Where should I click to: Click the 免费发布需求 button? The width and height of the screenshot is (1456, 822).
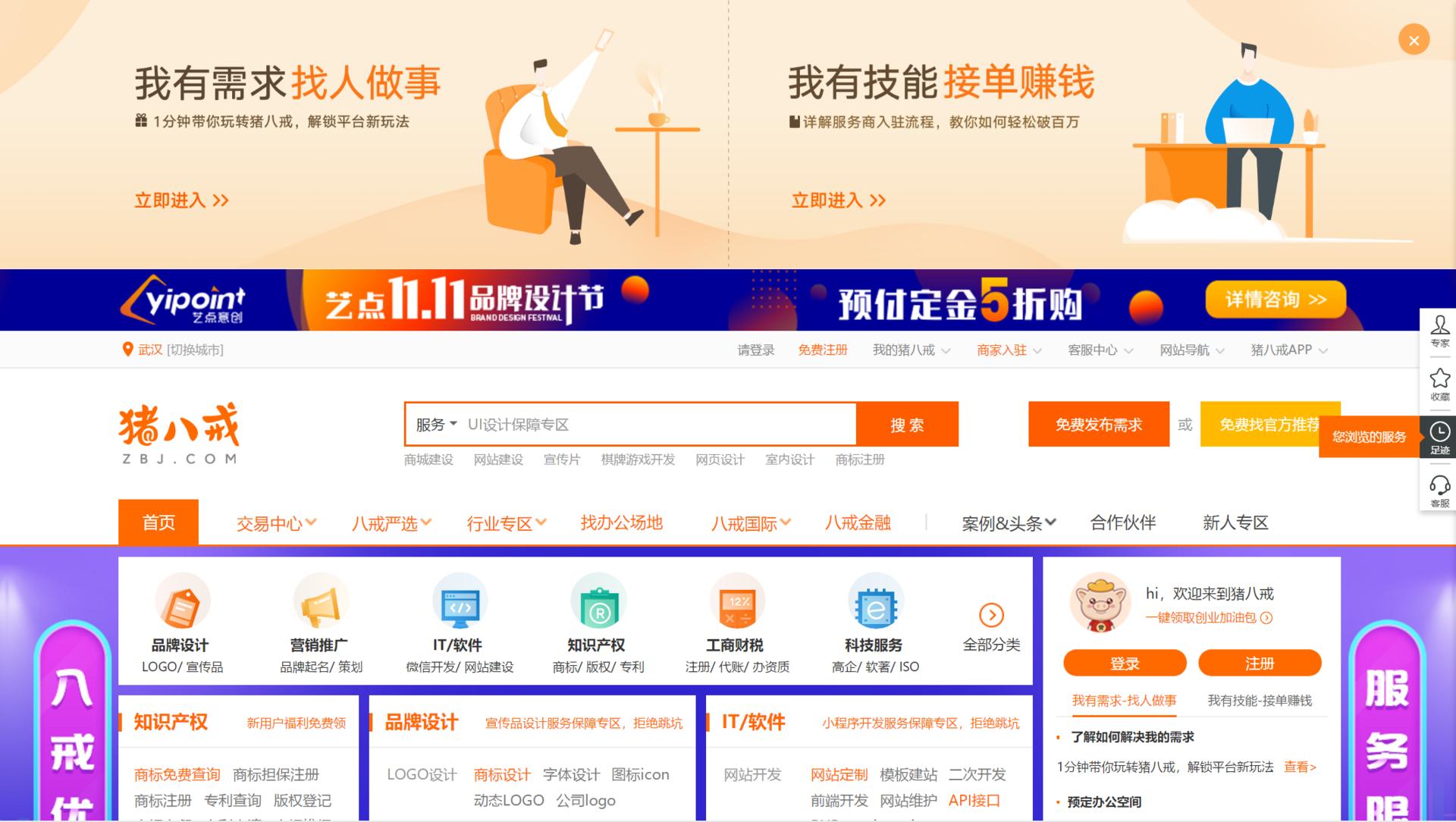1098,424
